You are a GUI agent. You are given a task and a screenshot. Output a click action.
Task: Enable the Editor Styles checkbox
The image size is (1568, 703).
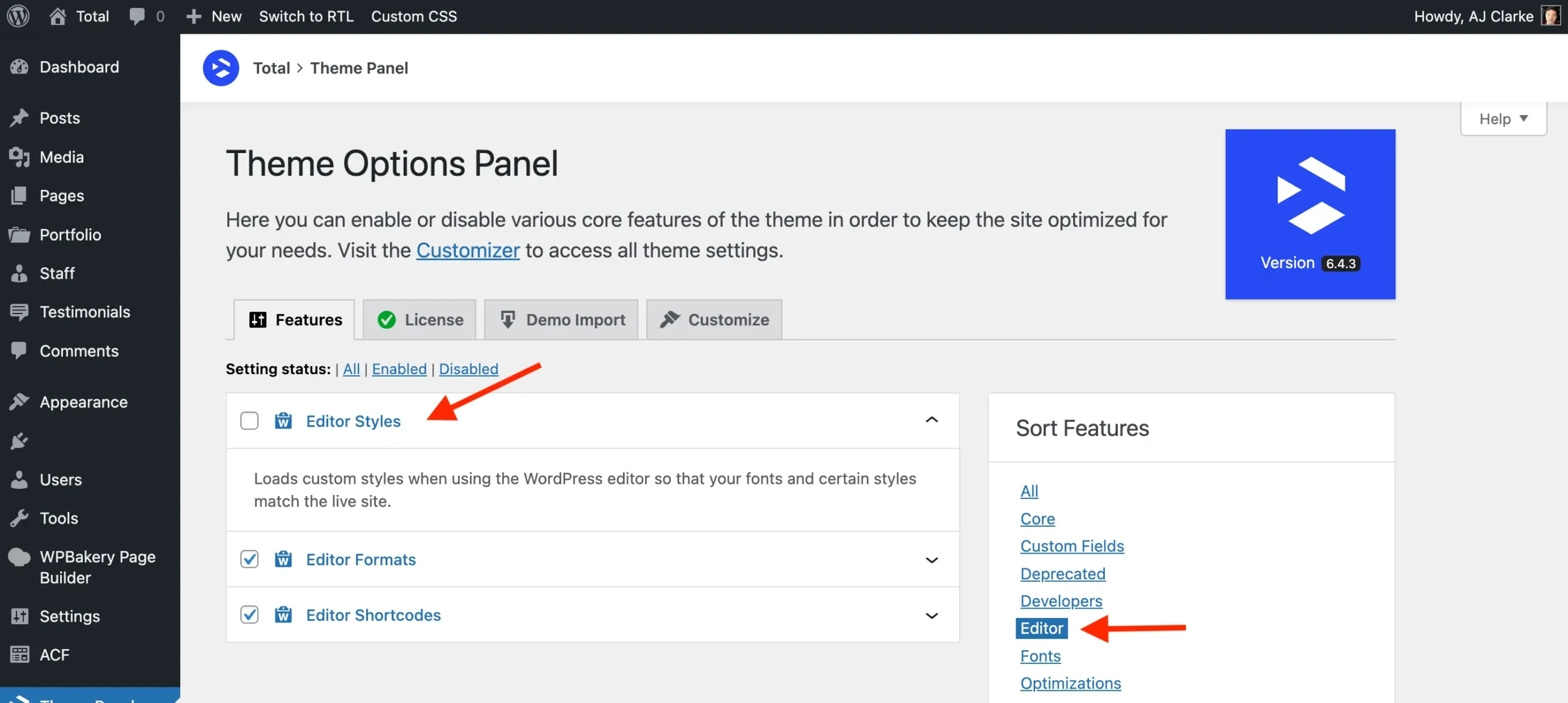coord(249,421)
